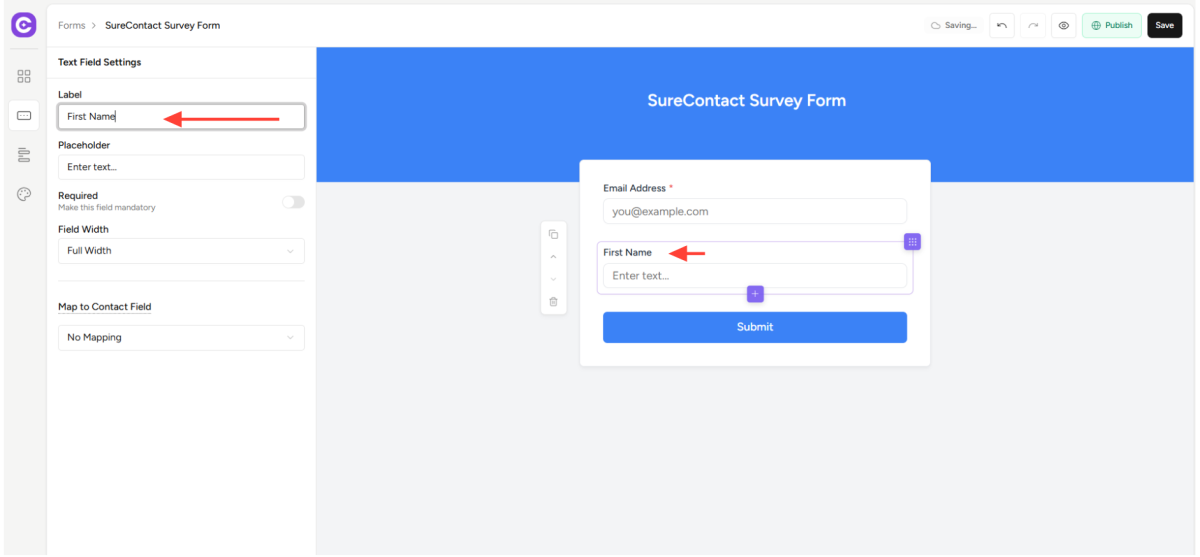Image resolution: width=1200 pixels, height=557 pixels.
Task: Duplicate the First Name field
Action: coord(553,234)
